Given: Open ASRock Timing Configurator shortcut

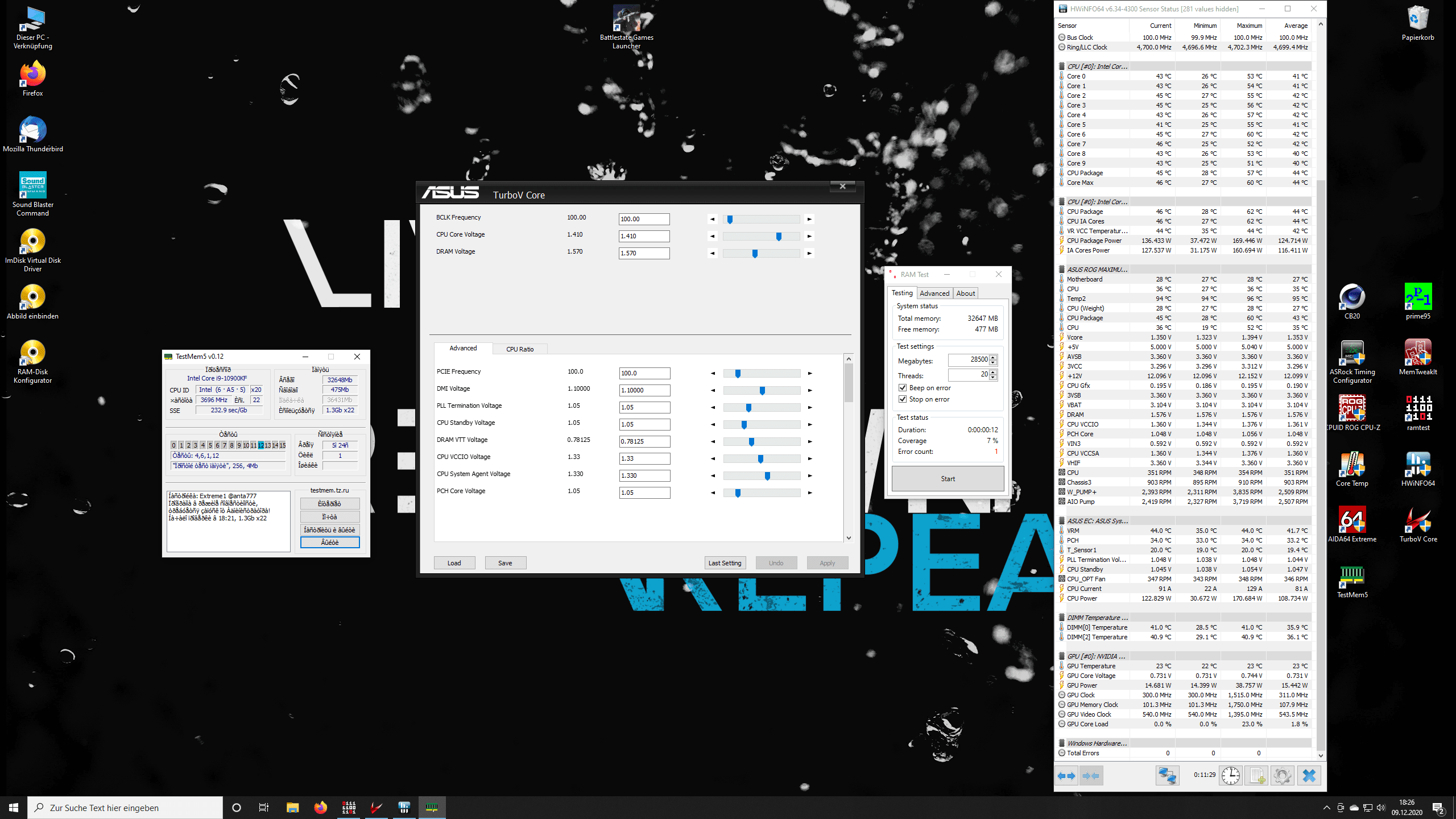Looking at the screenshot, I should tap(1352, 361).
